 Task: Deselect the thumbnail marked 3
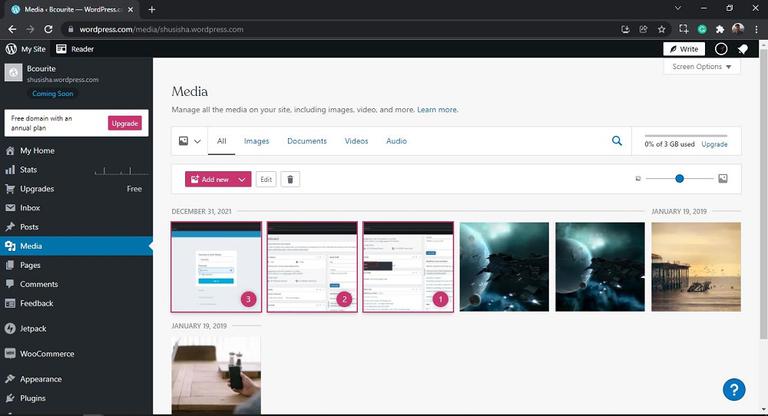[x=216, y=267]
